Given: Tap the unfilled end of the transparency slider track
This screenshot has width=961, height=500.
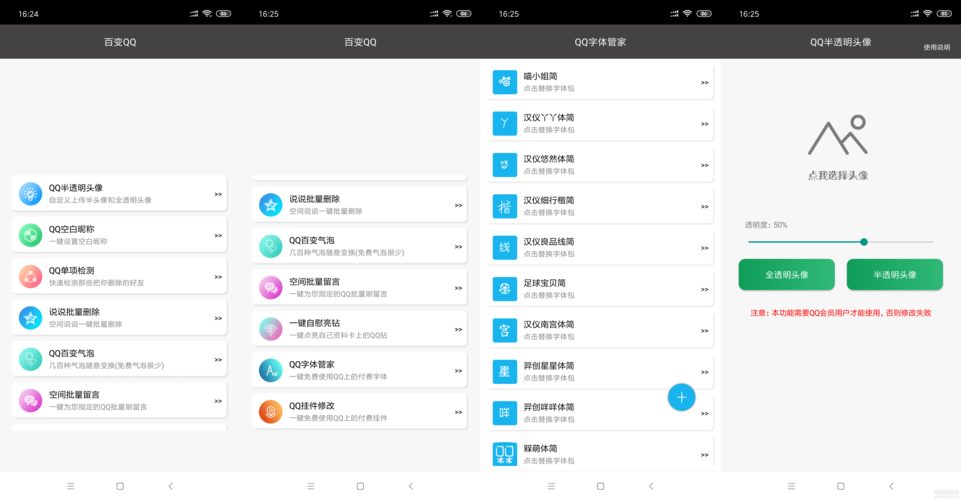Looking at the screenshot, I should point(900,242).
